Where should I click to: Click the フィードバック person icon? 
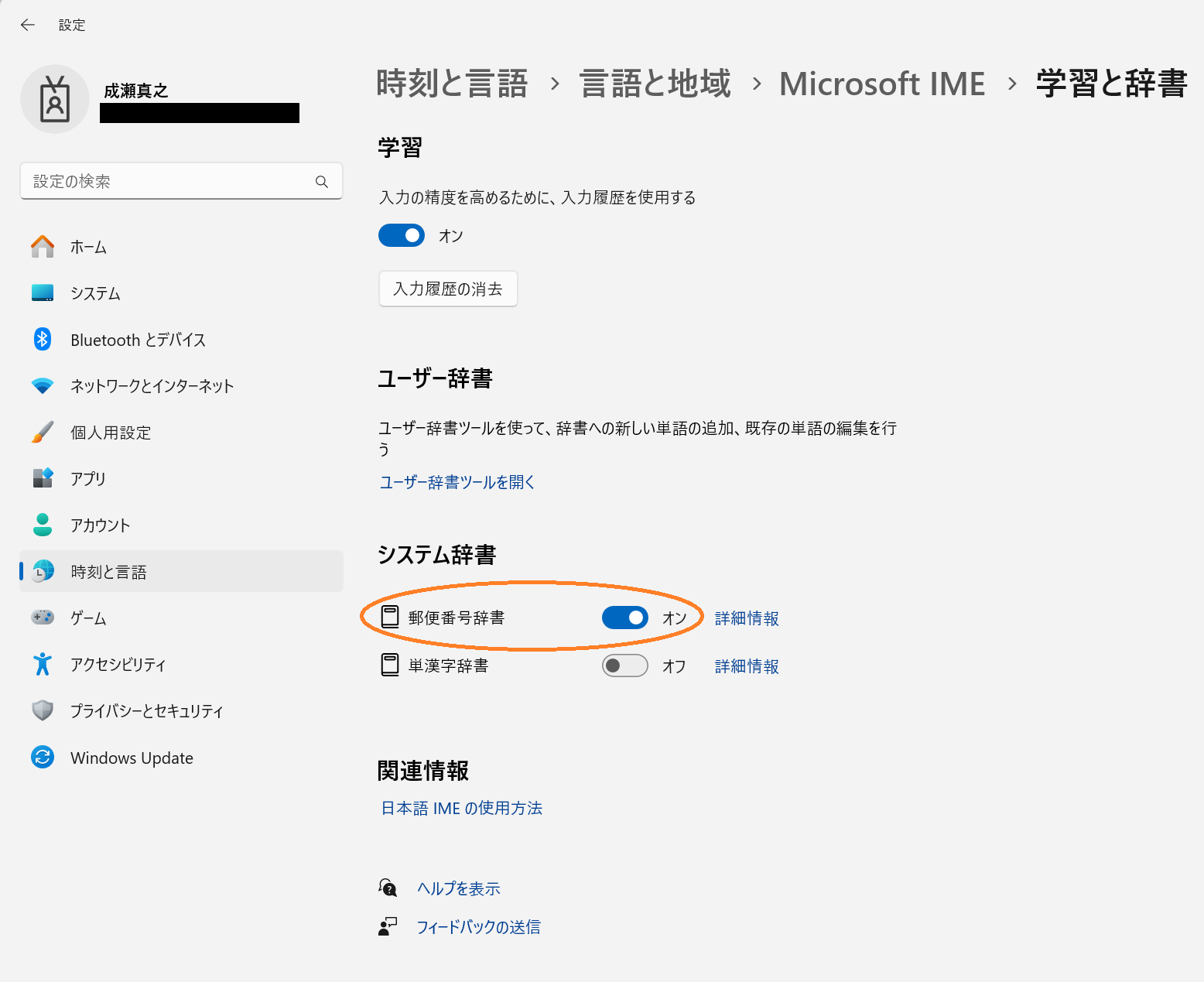[388, 926]
